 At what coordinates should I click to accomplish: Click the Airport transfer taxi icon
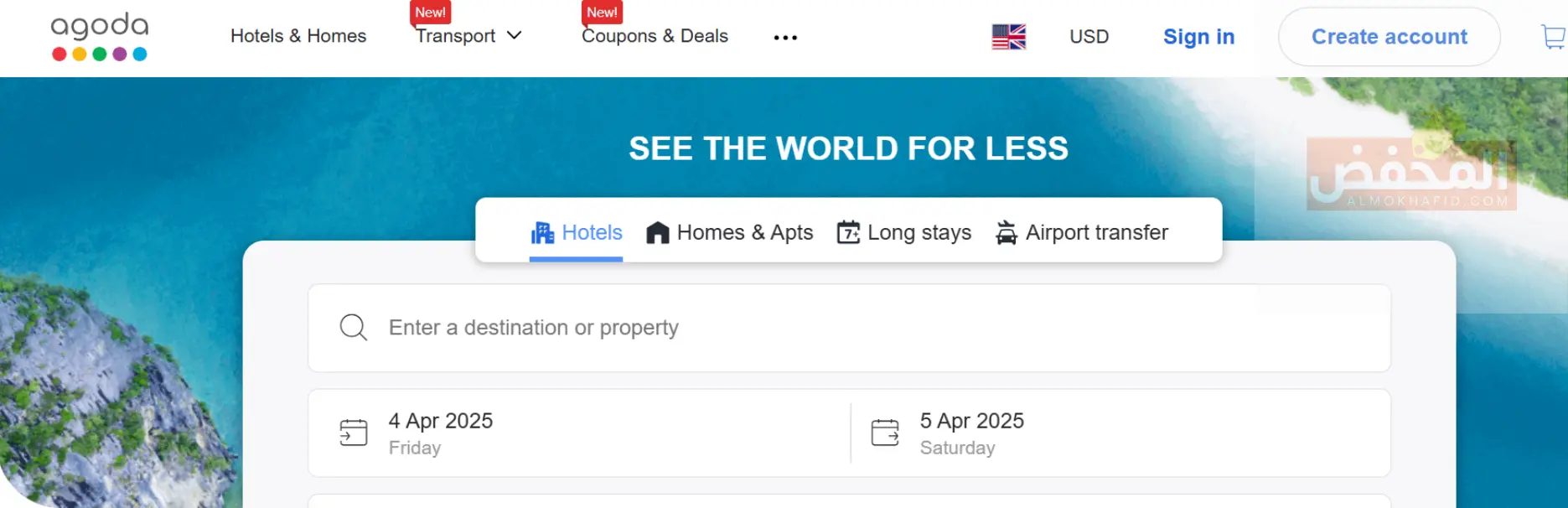point(1006,233)
